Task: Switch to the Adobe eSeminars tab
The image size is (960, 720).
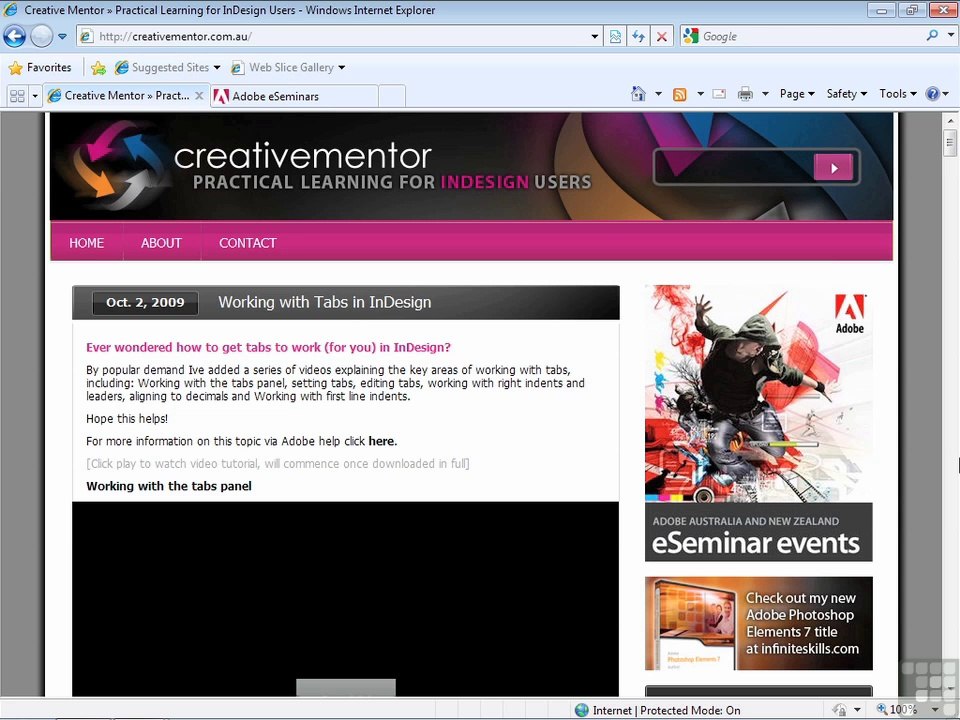Action: [x=294, y=96]
